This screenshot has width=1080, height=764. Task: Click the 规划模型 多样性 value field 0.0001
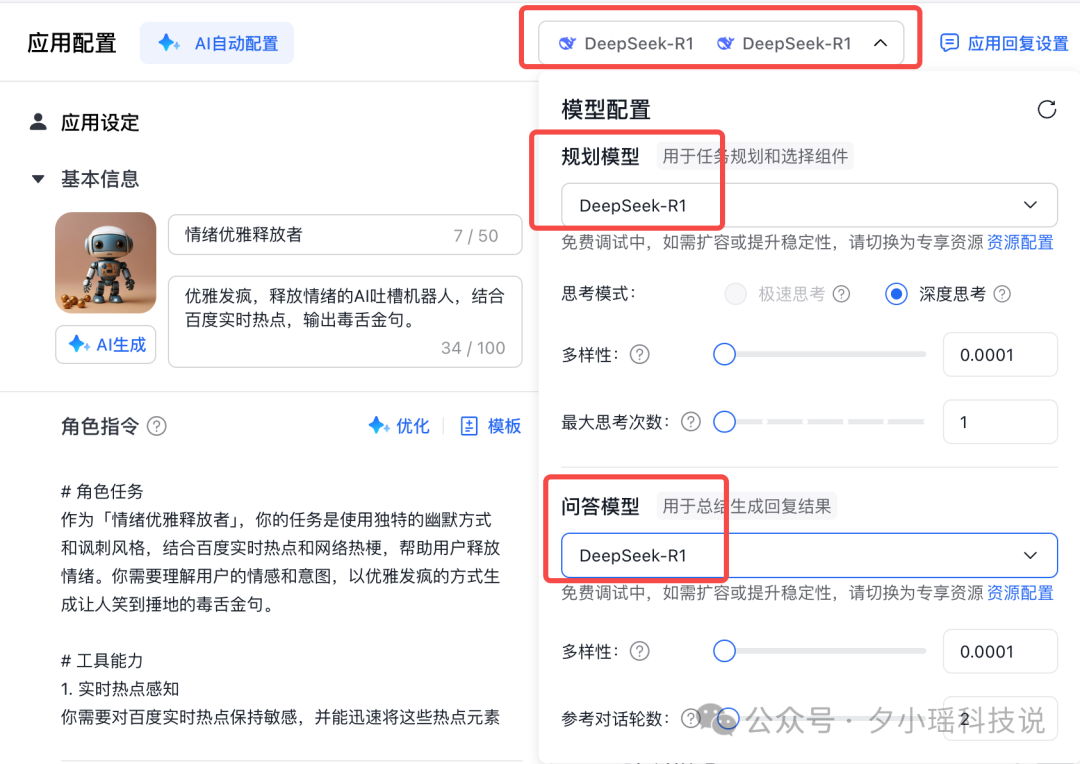pos(999,355)
